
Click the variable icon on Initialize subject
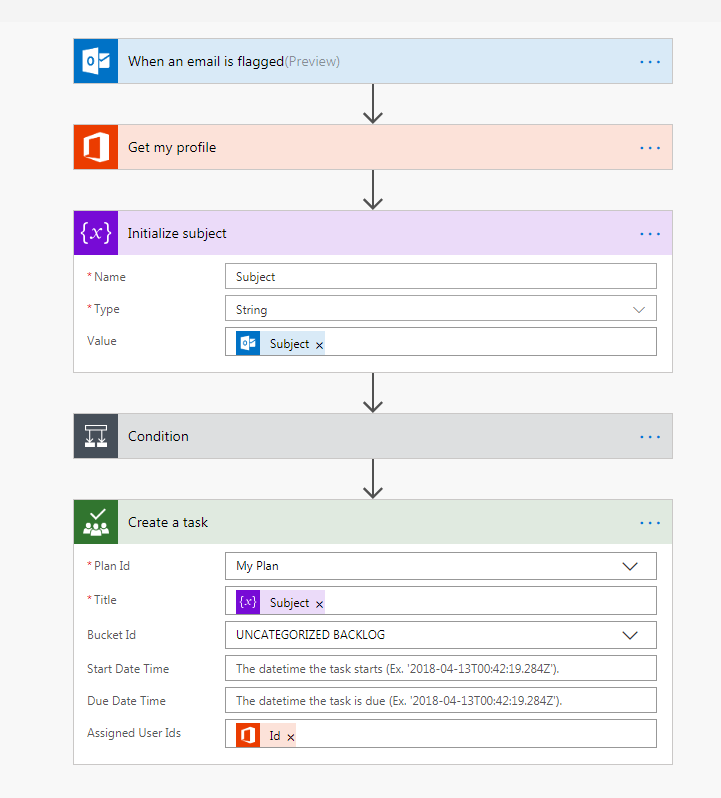coord(96,233)
